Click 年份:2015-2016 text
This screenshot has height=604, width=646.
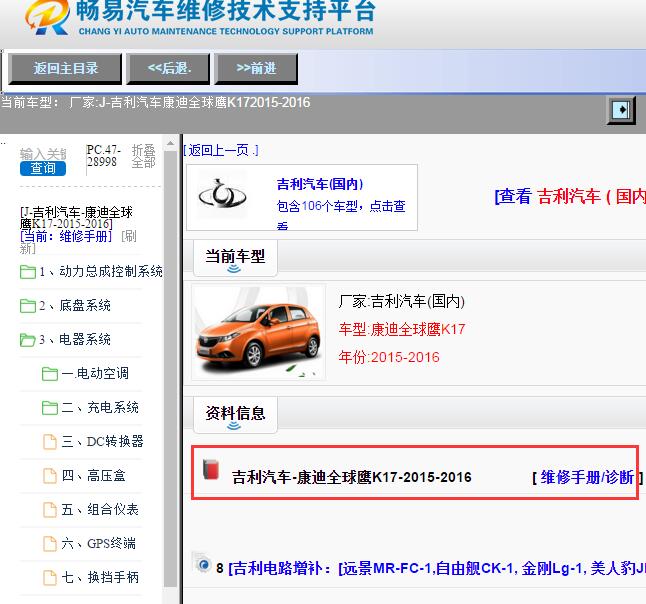[389, 357]
